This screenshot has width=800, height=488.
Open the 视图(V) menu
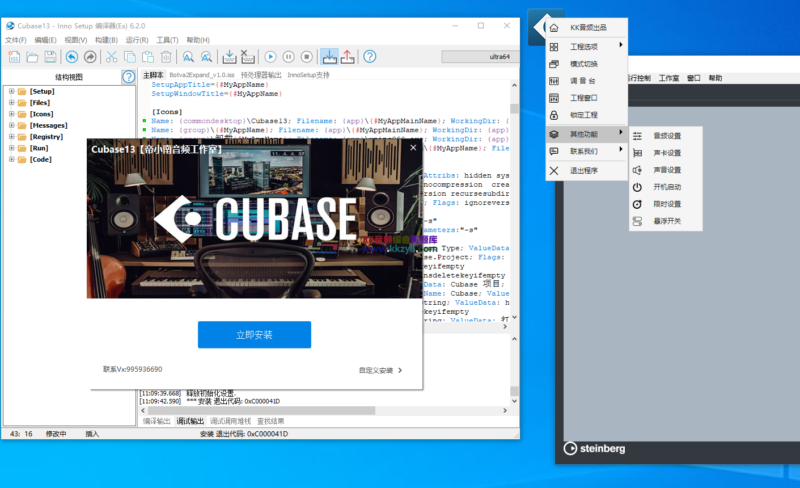76,40
